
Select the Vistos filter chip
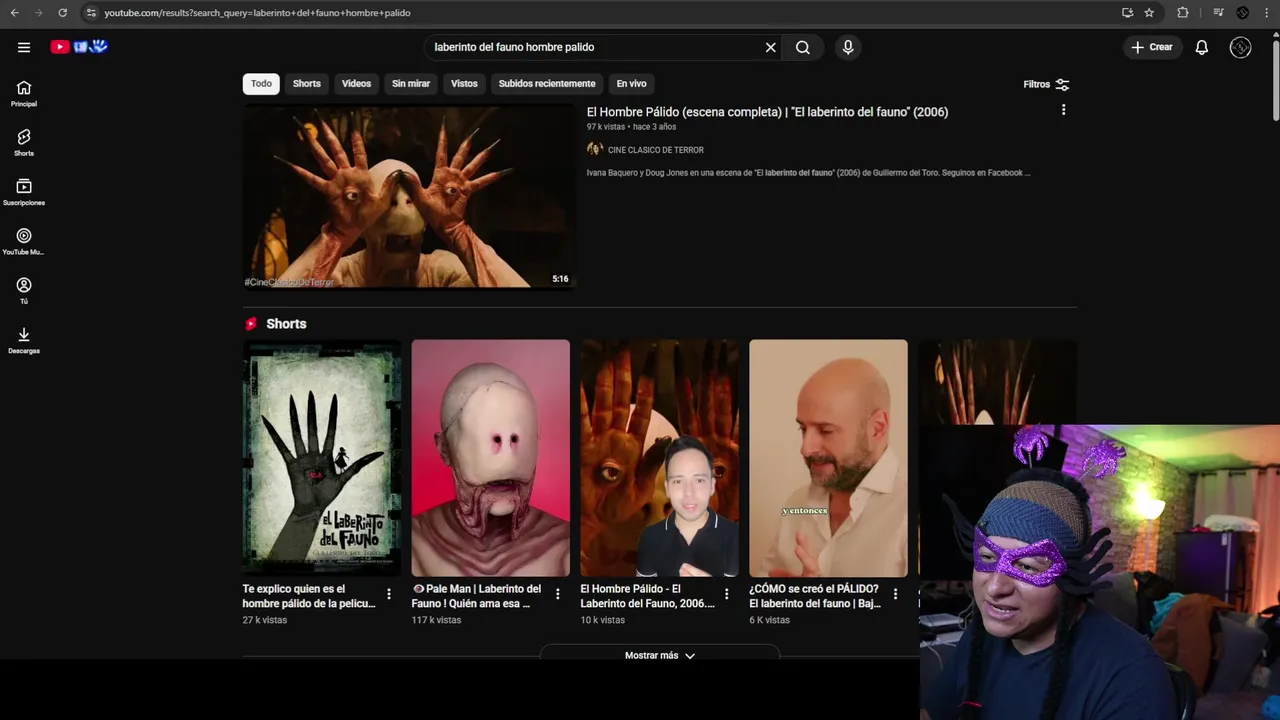464,84
